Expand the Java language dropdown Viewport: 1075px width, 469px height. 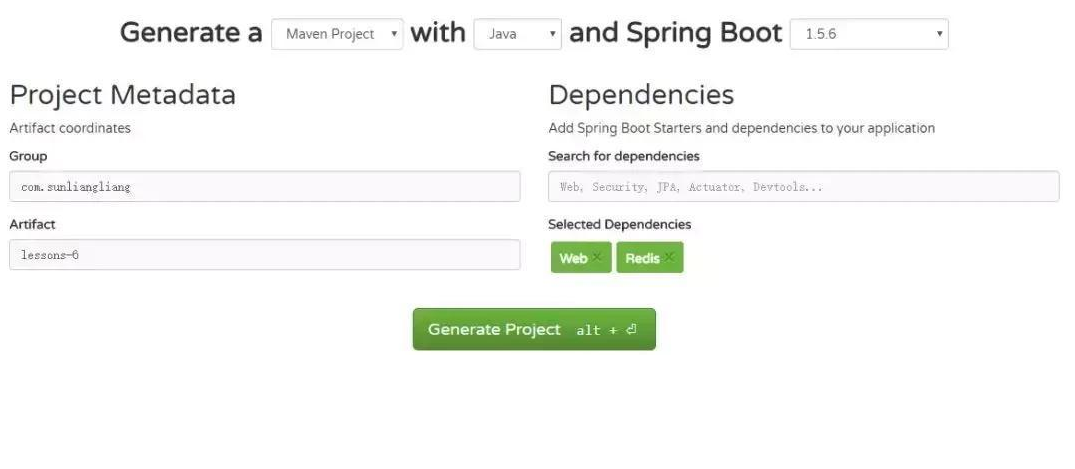coord(517,34)
